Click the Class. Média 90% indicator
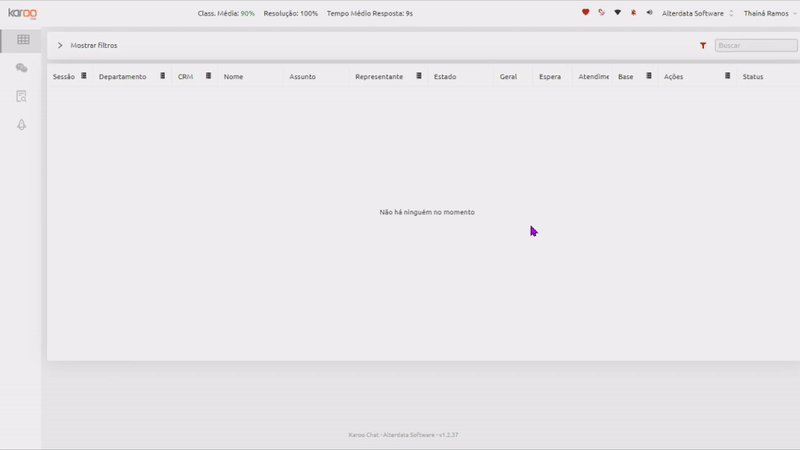The width and height of the screenshot is (800, 450). click(226, 13)
